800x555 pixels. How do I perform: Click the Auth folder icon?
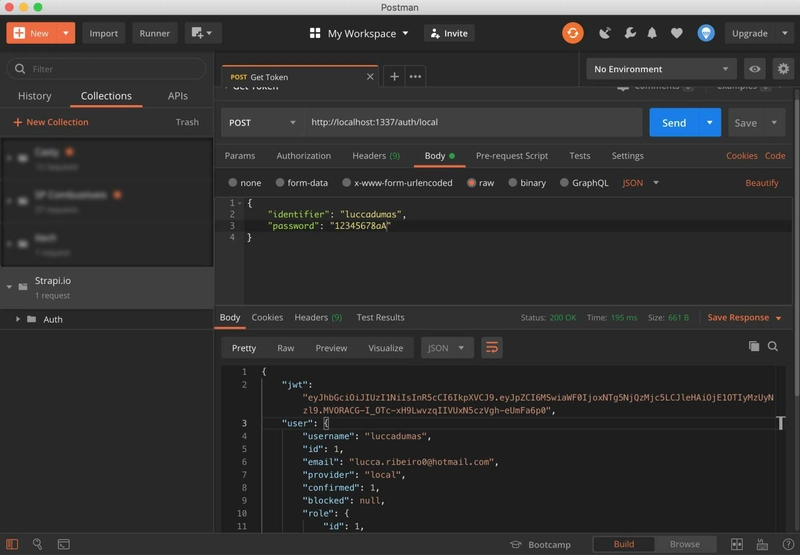click(32, 319)
